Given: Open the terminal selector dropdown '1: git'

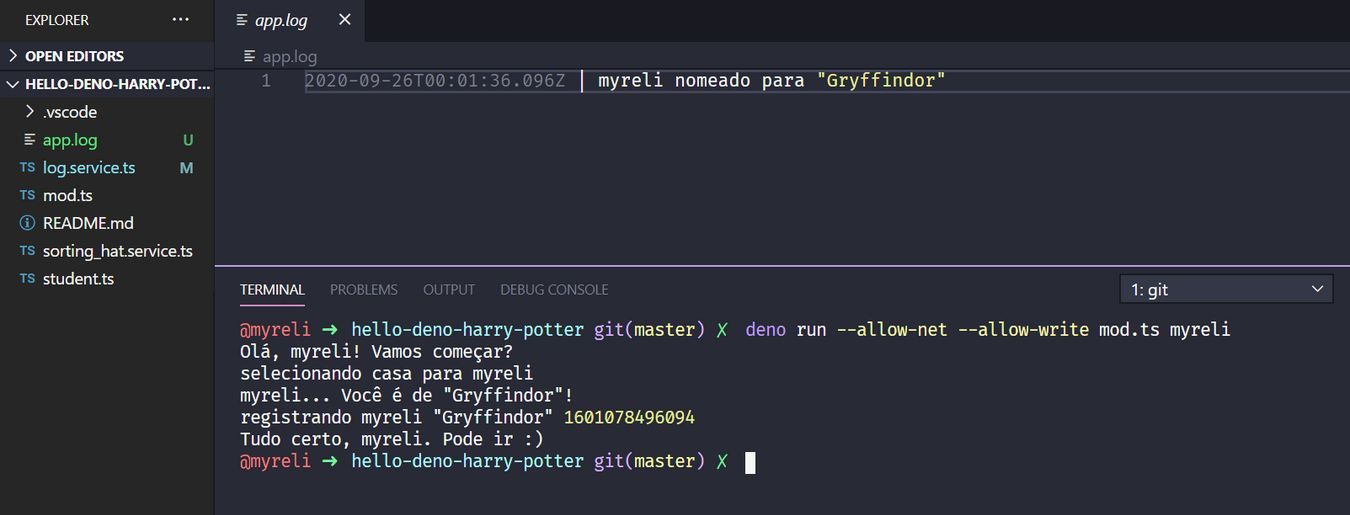Looking at the screenshot, I should (x=1226, y=290).
